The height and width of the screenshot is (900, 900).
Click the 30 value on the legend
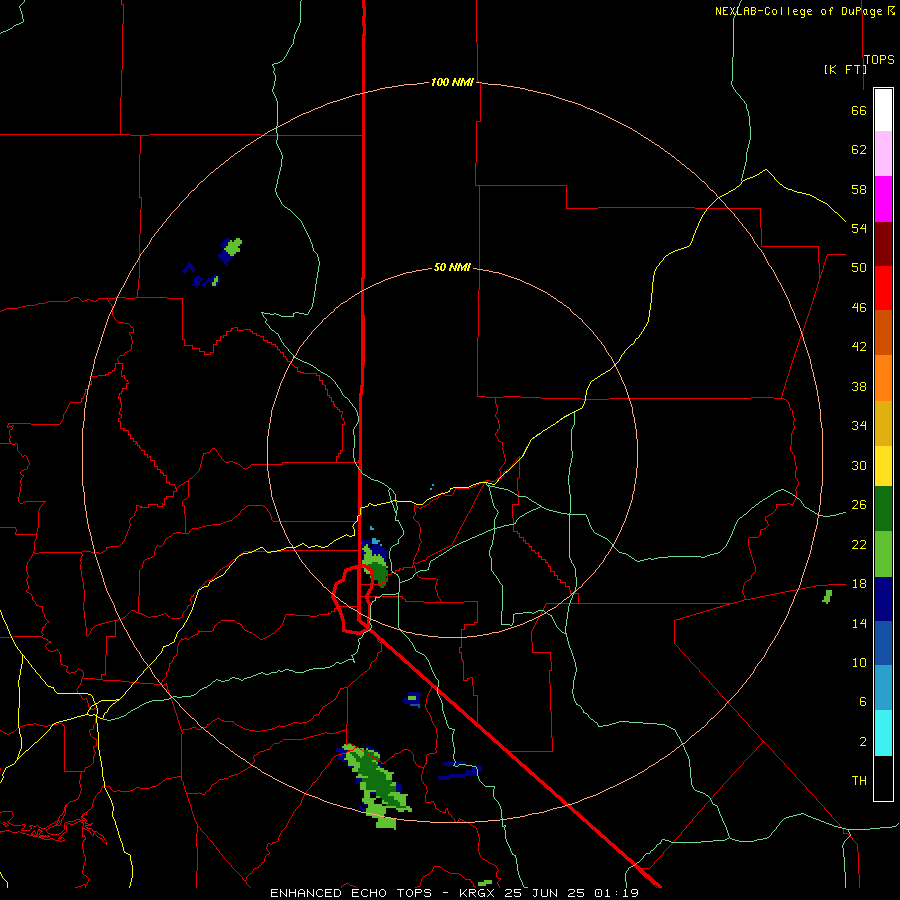[859, 465]
